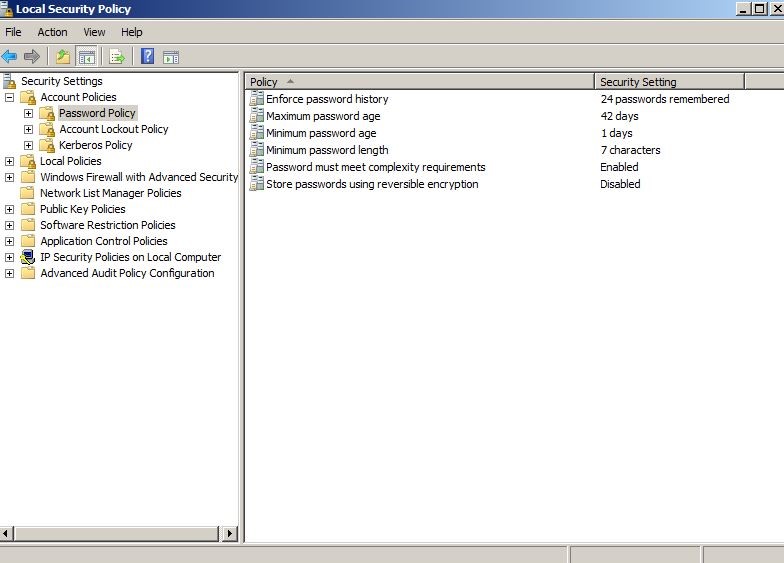
Task: Click the tree pane horizontal scrollbar right arrow
Action: click(x=230, y=534)
